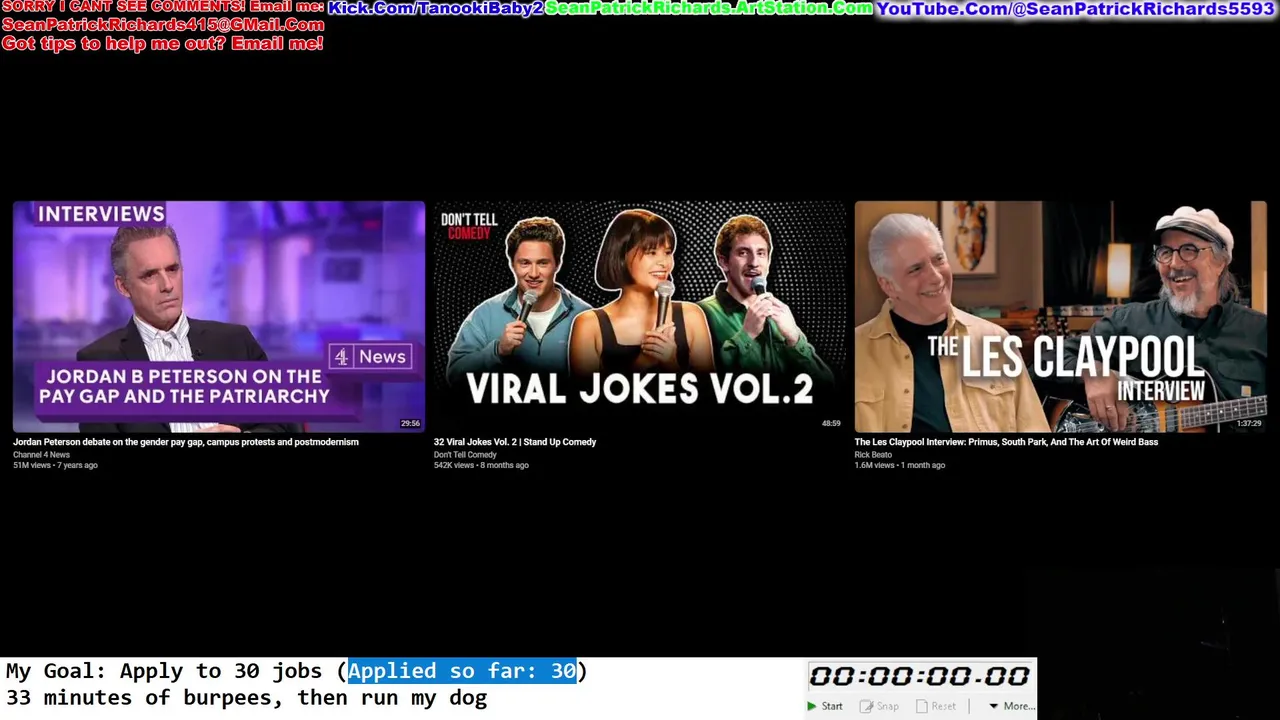Start the stopwatch timer
This screenshot has height=720, width=1280.
coord(825,706)
